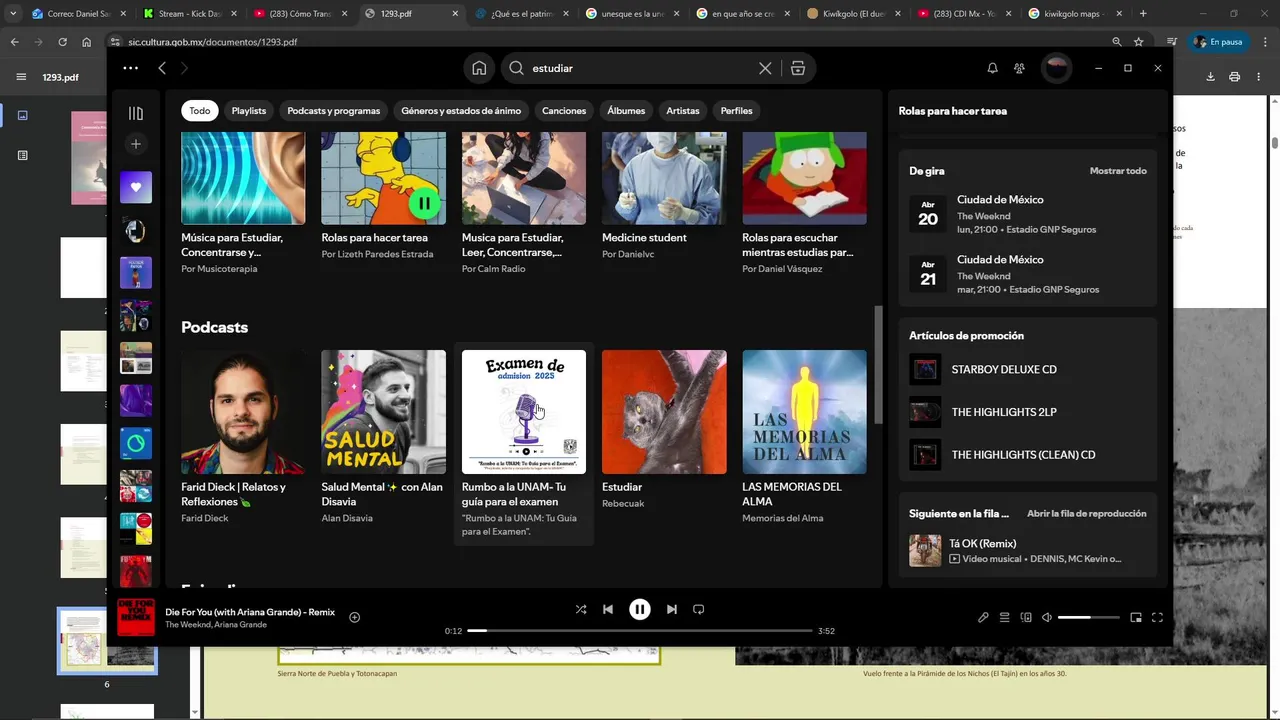Open Música para Estudiar, Concentrarse playlist
This screenshot has height=720, width=1280.
point(243,203)
